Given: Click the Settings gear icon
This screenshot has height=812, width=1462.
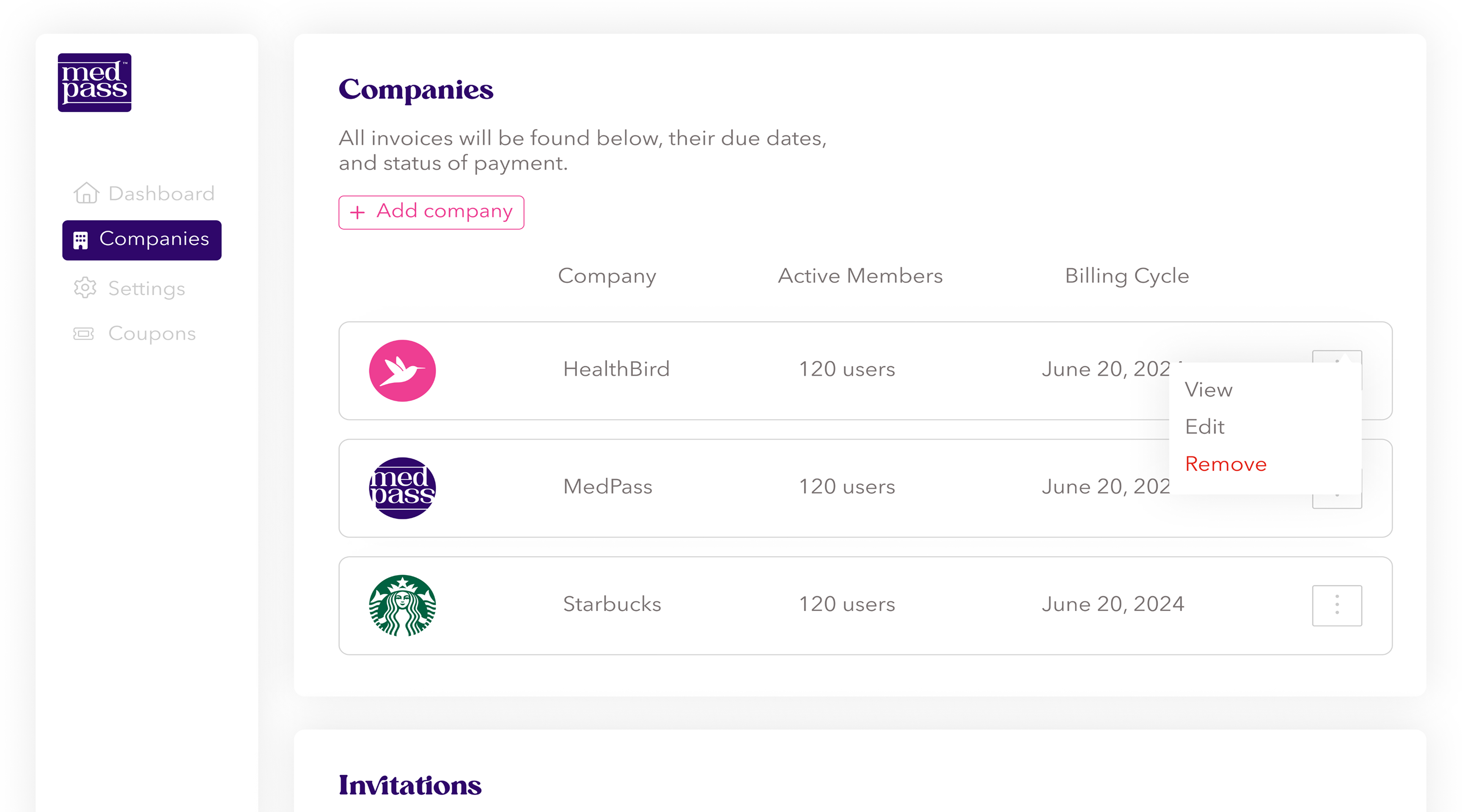Looking at the screenshot, I should 85,288.
